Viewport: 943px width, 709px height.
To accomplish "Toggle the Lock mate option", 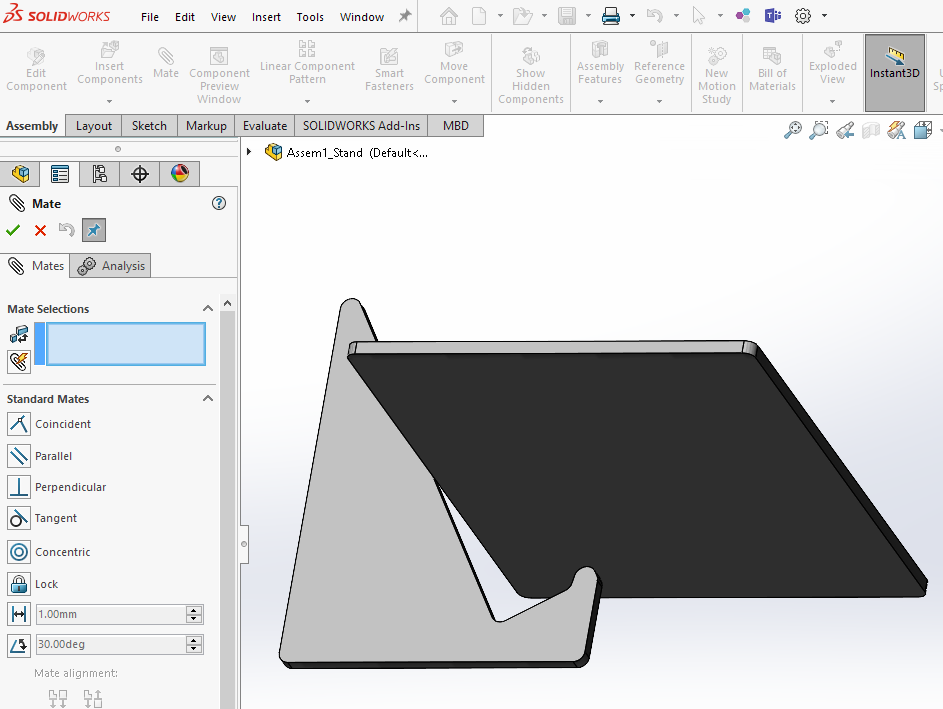I will [19, 584].
